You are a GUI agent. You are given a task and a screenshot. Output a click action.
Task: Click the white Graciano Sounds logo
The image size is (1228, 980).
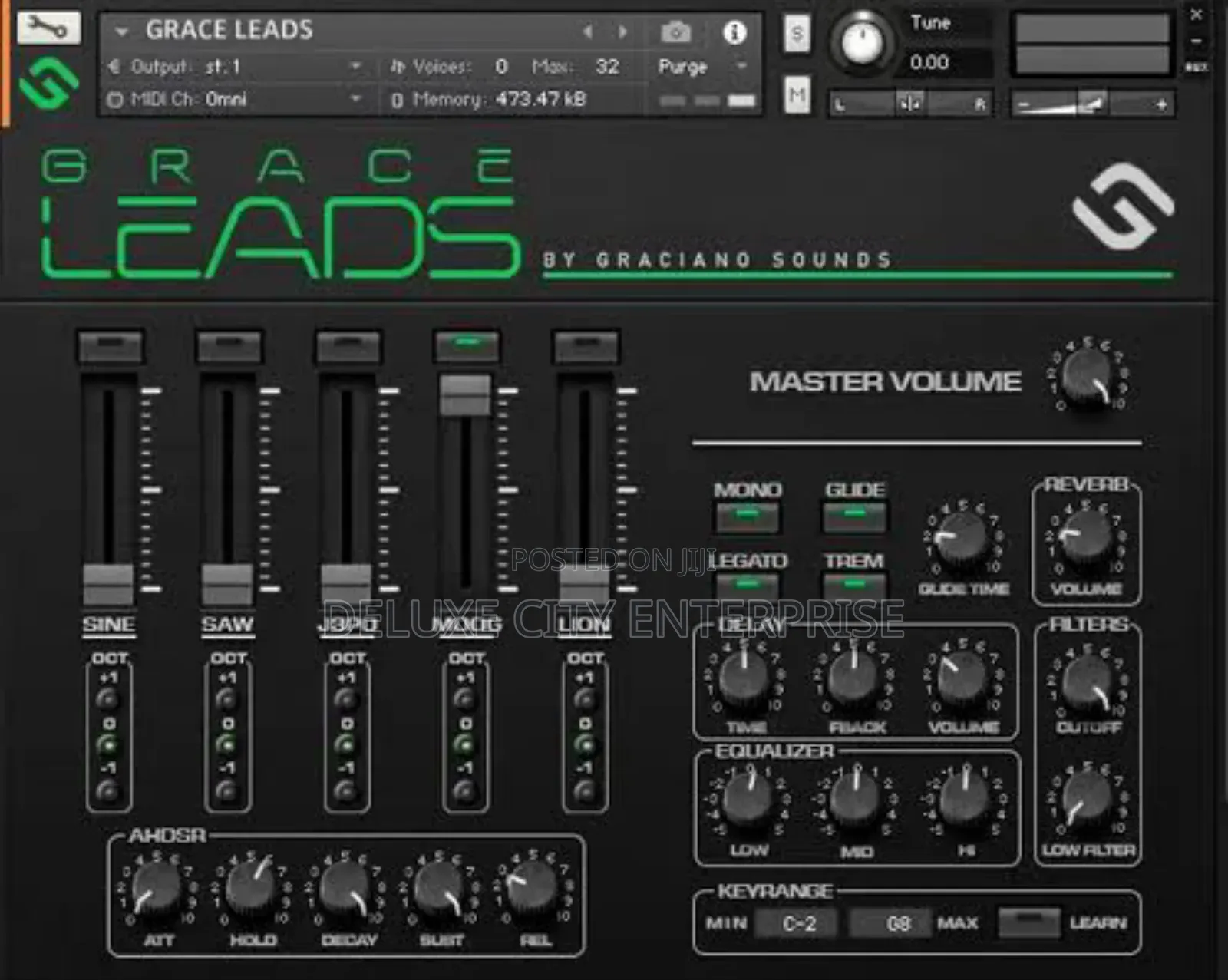1123,206
